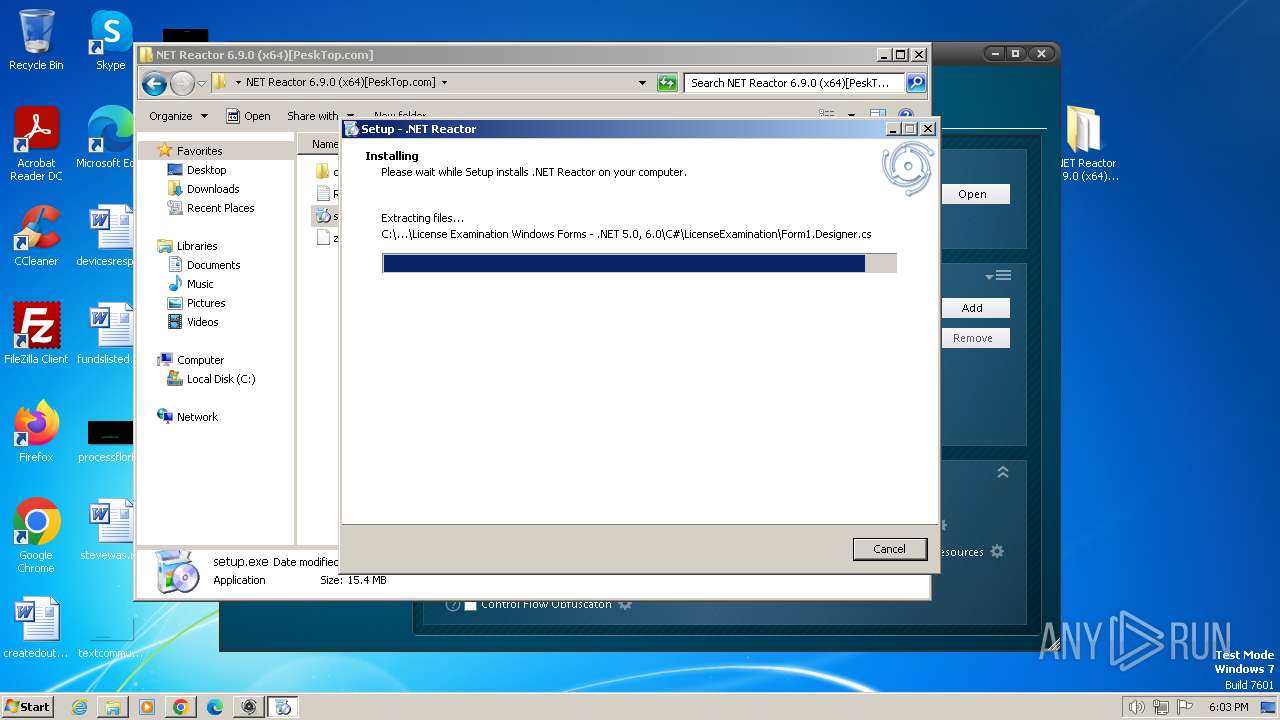Open the NET Reactor 6.9.0 folder on desktop
Viewport: 1280px width, 720px height.
1087,144
